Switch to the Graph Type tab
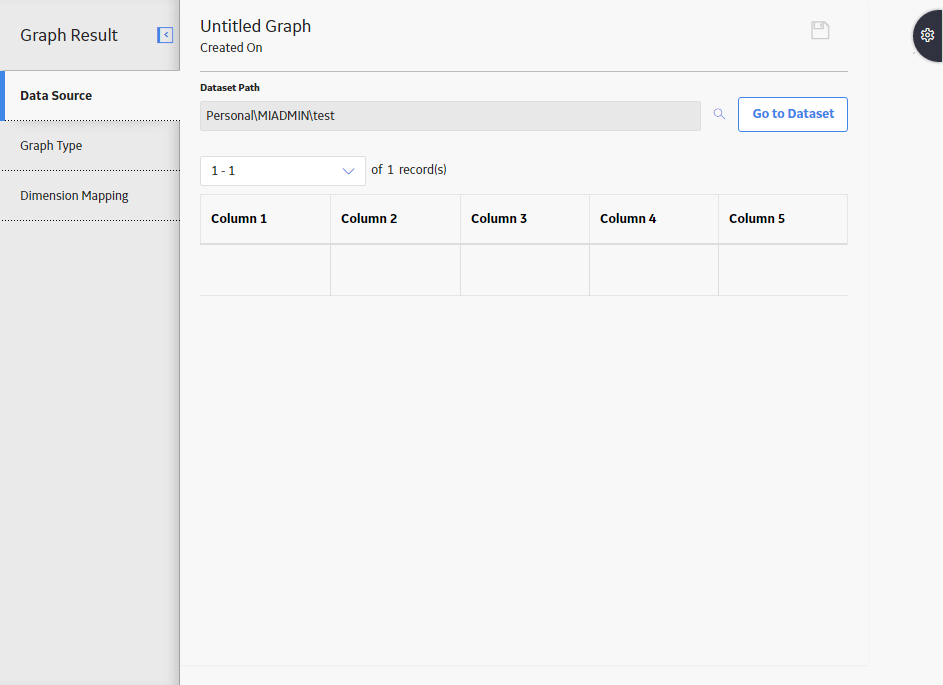Screen dimensions: 943x685 (x=91, y=146)
